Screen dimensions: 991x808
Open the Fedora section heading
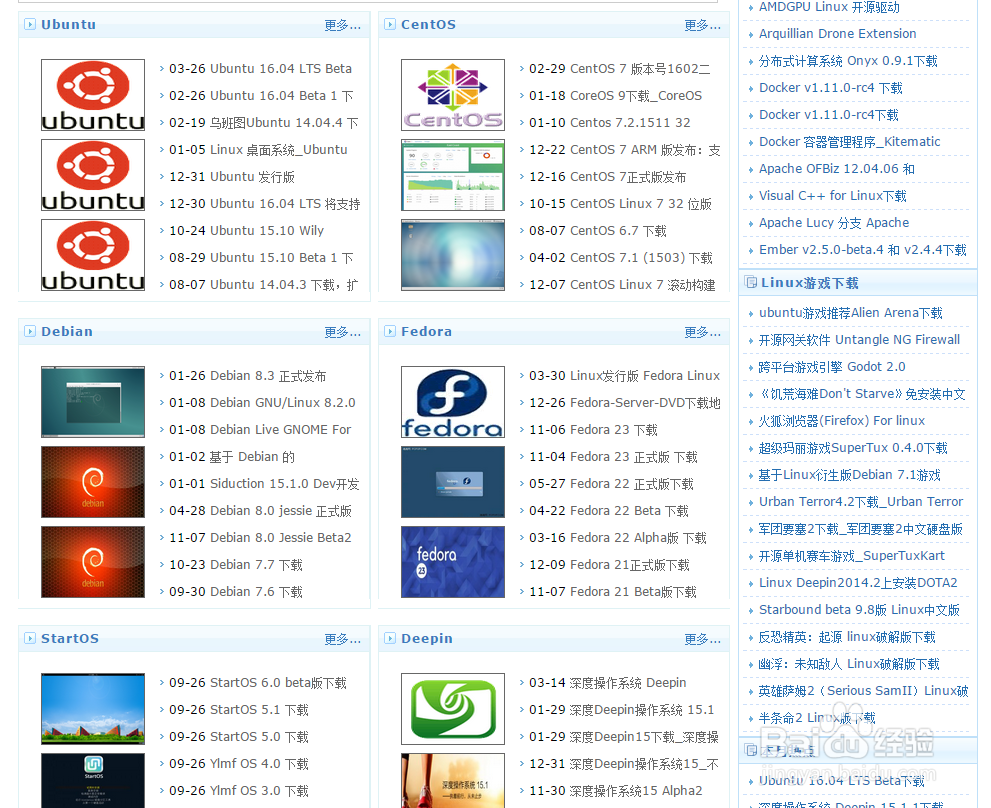(x=427, y=331)
